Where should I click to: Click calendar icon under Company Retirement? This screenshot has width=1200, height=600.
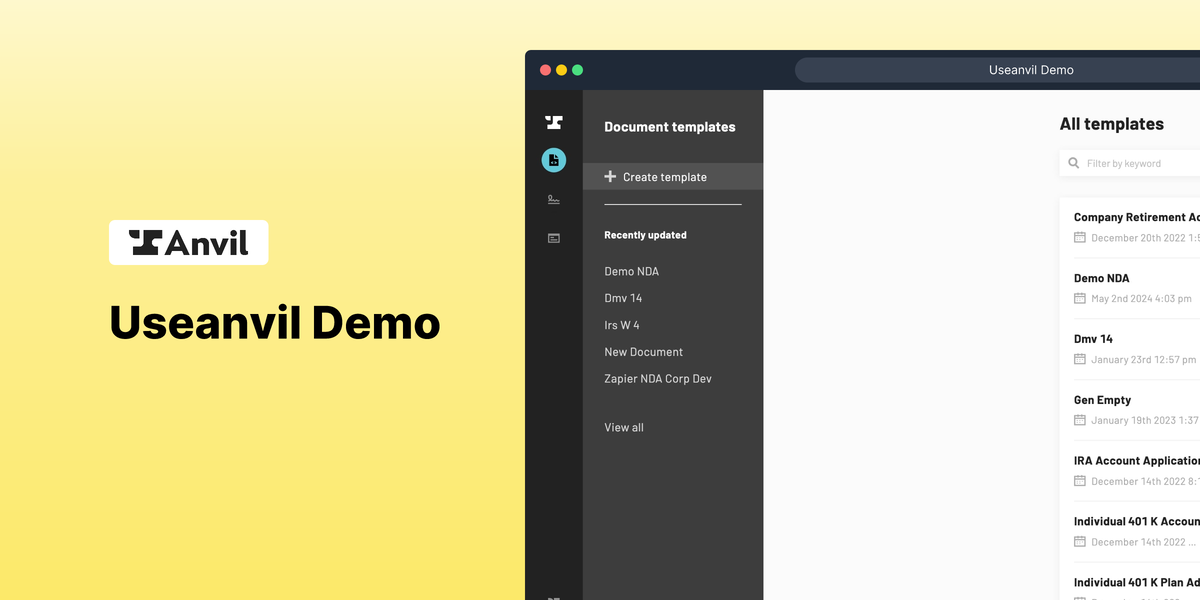point(1080,238)
